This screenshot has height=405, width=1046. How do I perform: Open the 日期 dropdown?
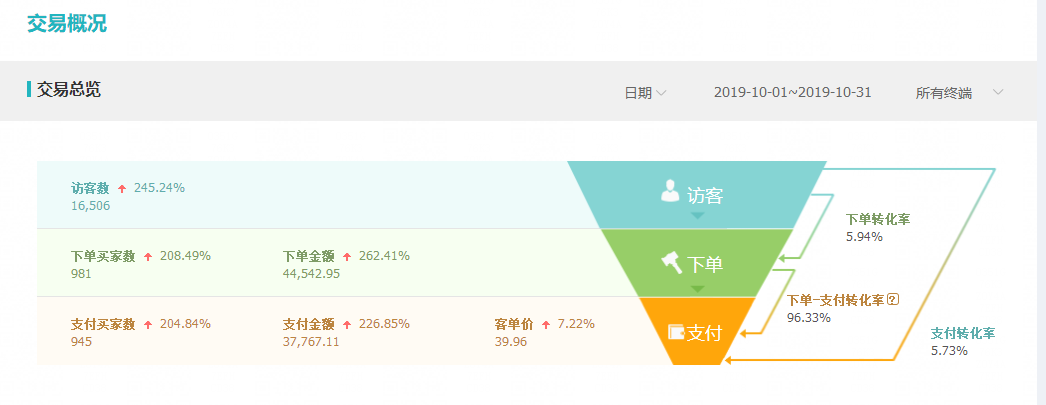645,93
